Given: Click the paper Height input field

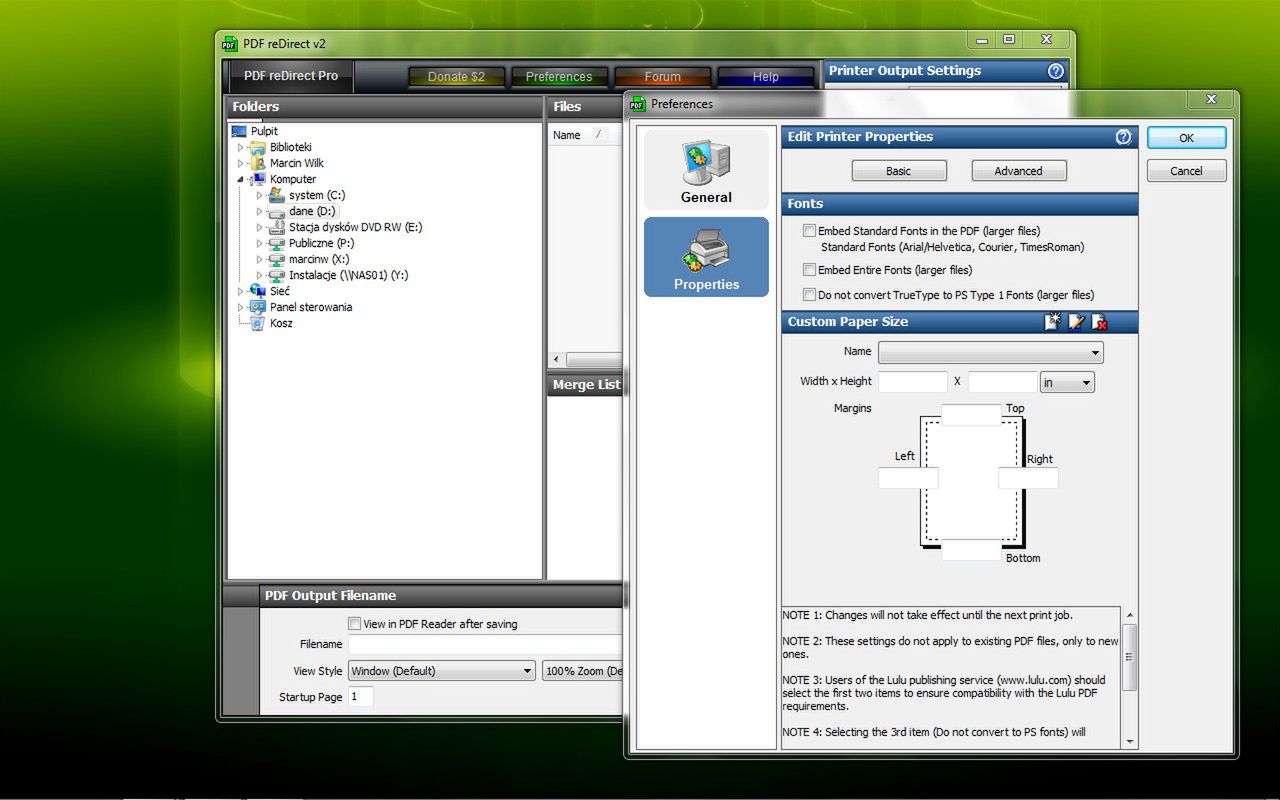Looking at the screenshot, I should click(x=1002, y=382).
